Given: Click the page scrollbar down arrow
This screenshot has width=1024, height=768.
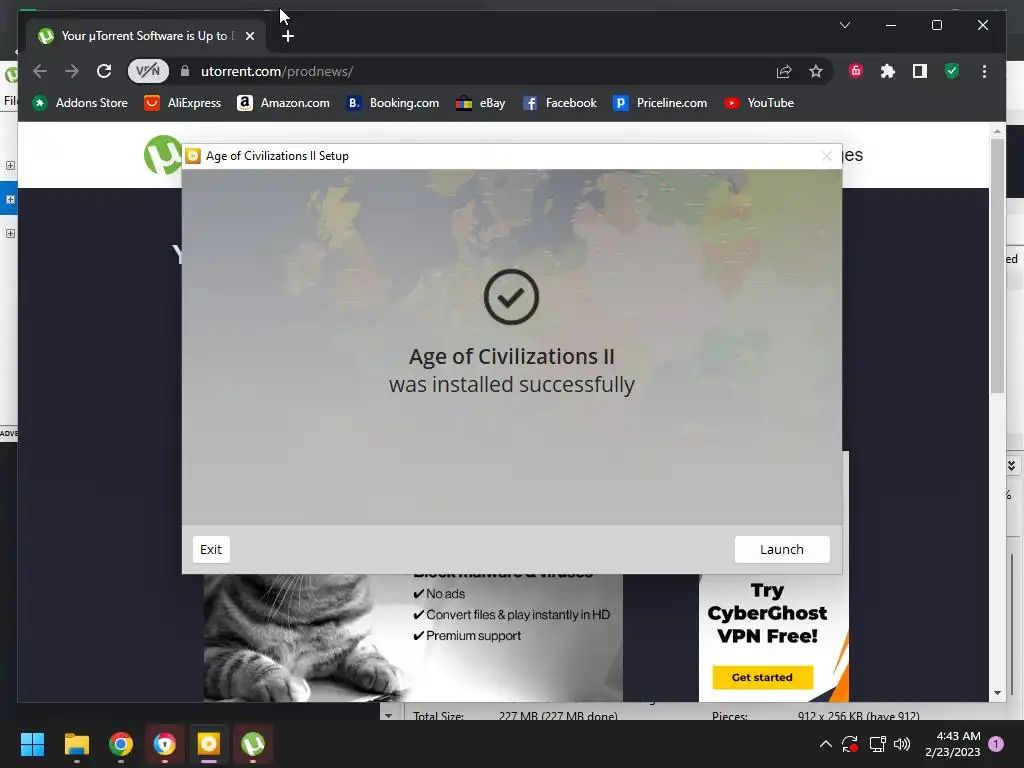Looking at the screenshot, I should click(997, 693).
